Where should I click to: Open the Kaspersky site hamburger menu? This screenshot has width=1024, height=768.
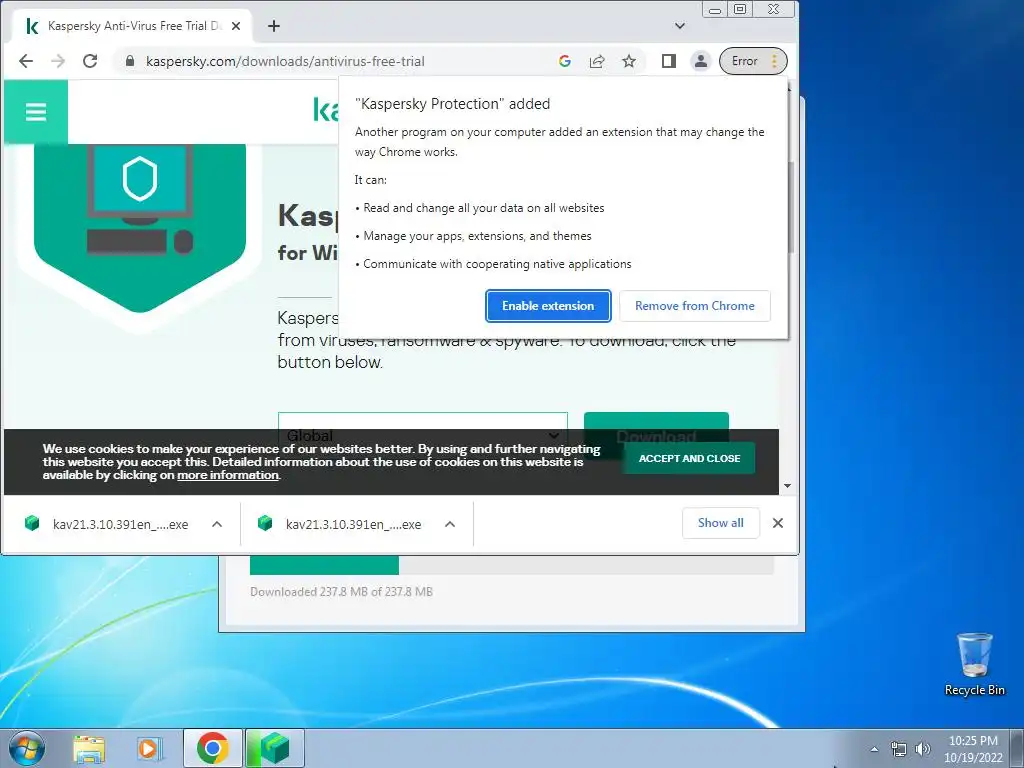click(36, 112)
